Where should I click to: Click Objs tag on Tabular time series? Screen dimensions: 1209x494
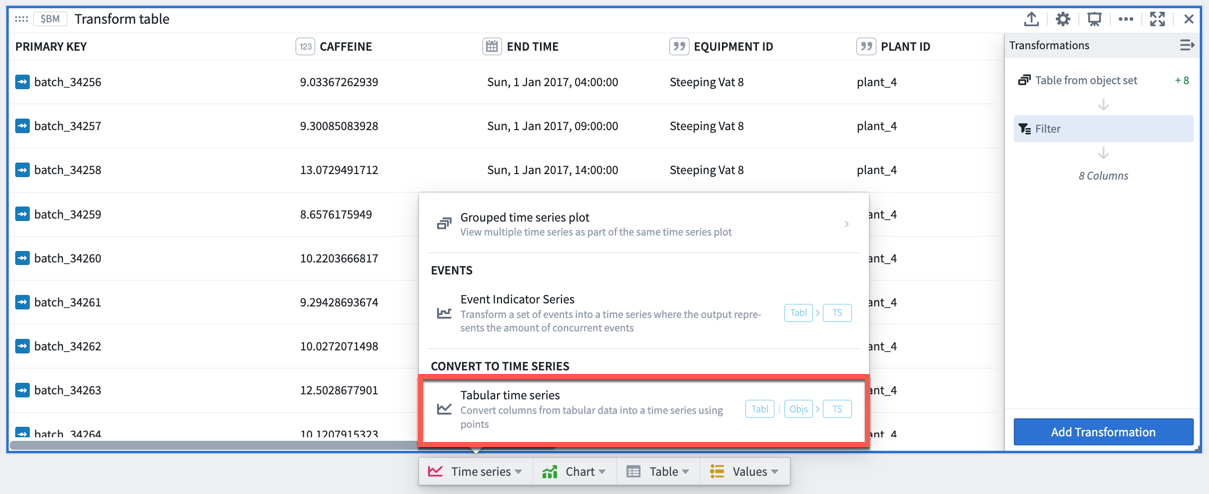coord(798,409)
